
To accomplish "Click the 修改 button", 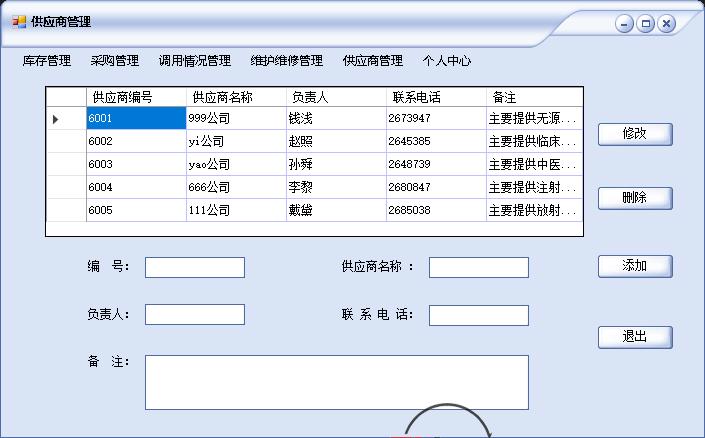I will (635, 134).
